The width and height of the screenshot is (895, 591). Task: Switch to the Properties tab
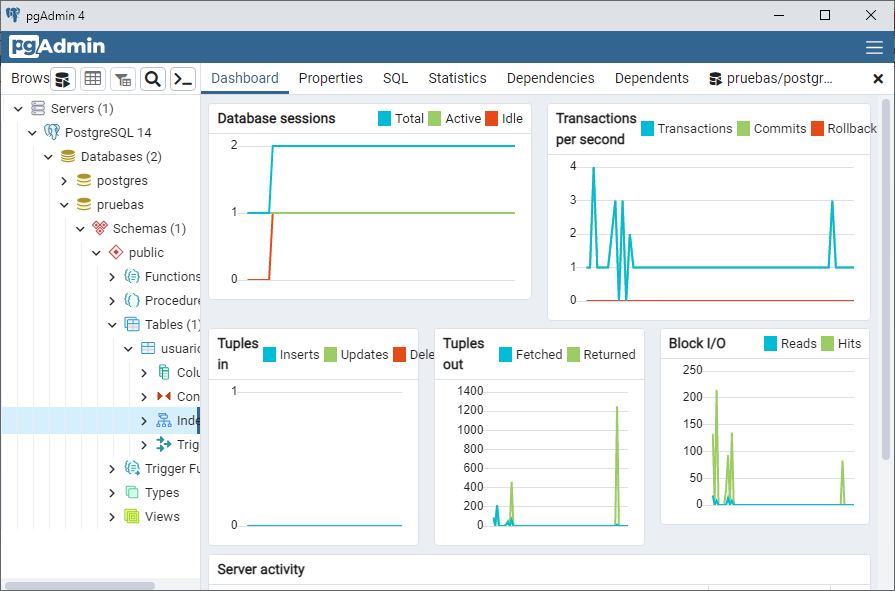point(330,78)
